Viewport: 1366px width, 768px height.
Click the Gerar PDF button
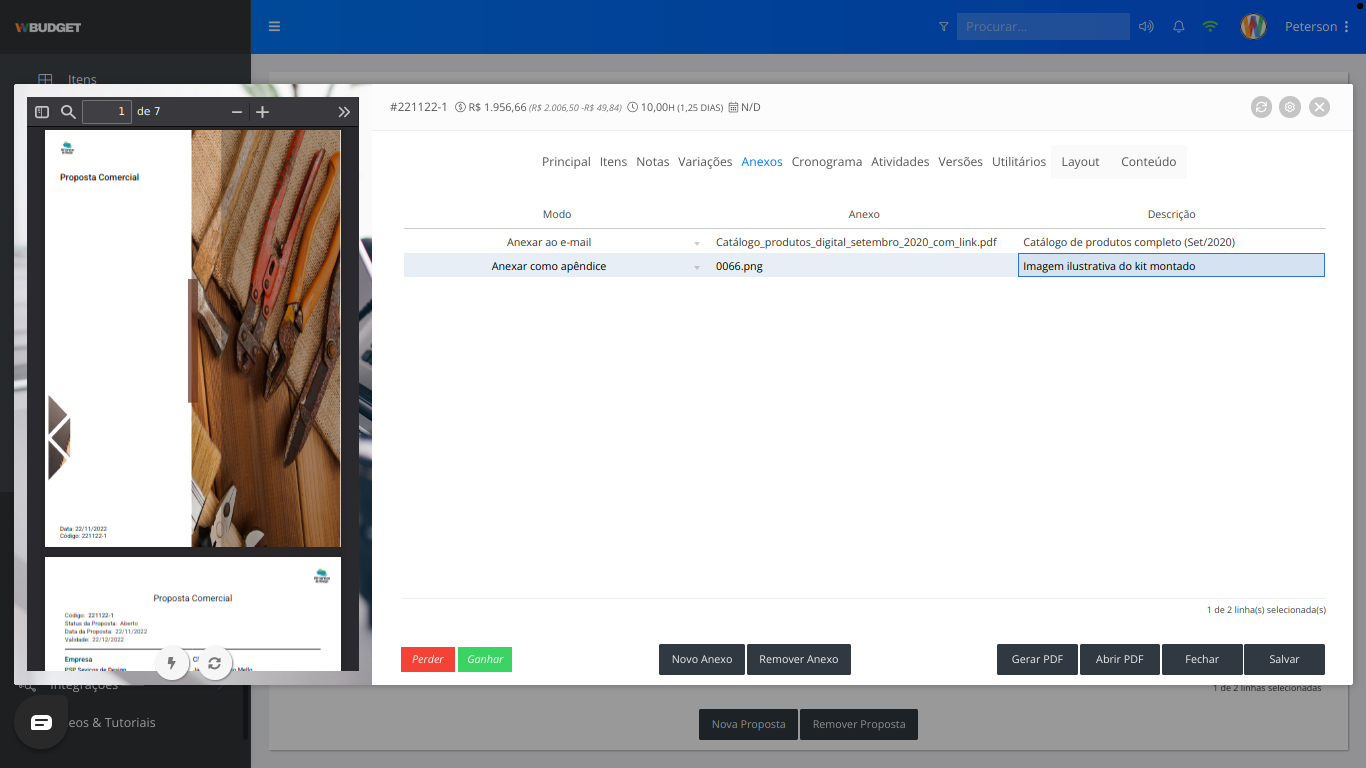tap(1037, 659)
